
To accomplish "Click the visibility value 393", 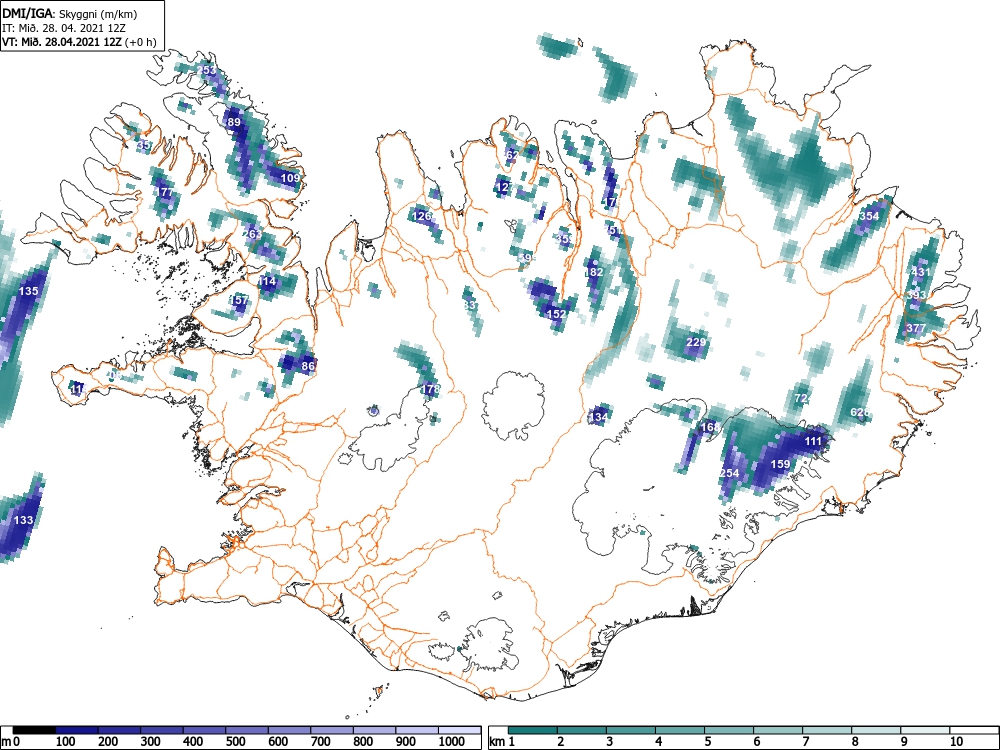I will [916, 295].
